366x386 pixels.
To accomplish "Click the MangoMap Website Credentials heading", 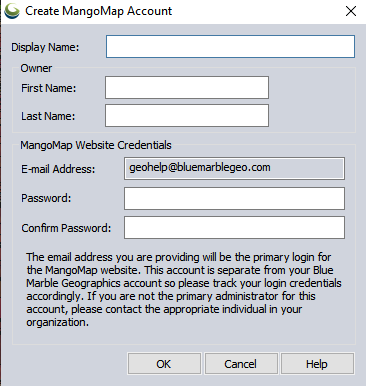I will click(96, 145).
